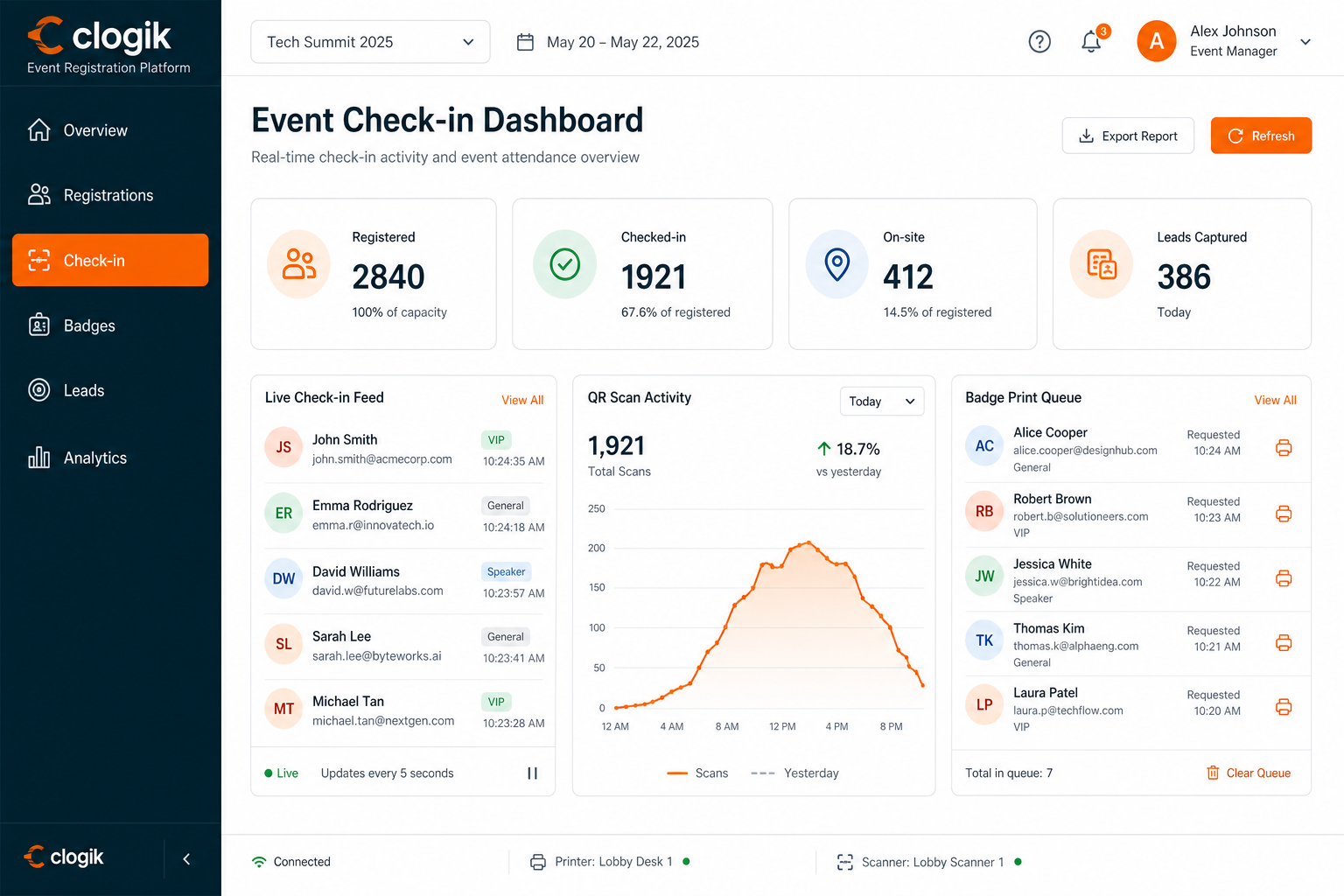Screen dimensions: 1344x896
Task: Click the scanner icon in status bar
Action: 844,862
